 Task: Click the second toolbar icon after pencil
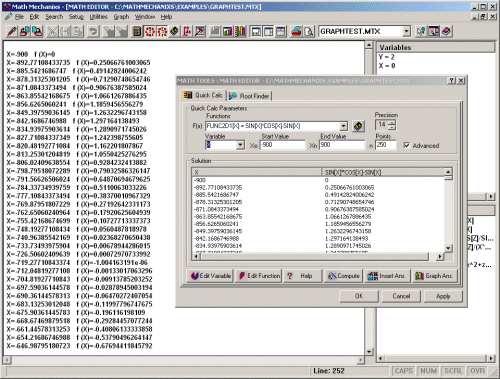(37, 31)
